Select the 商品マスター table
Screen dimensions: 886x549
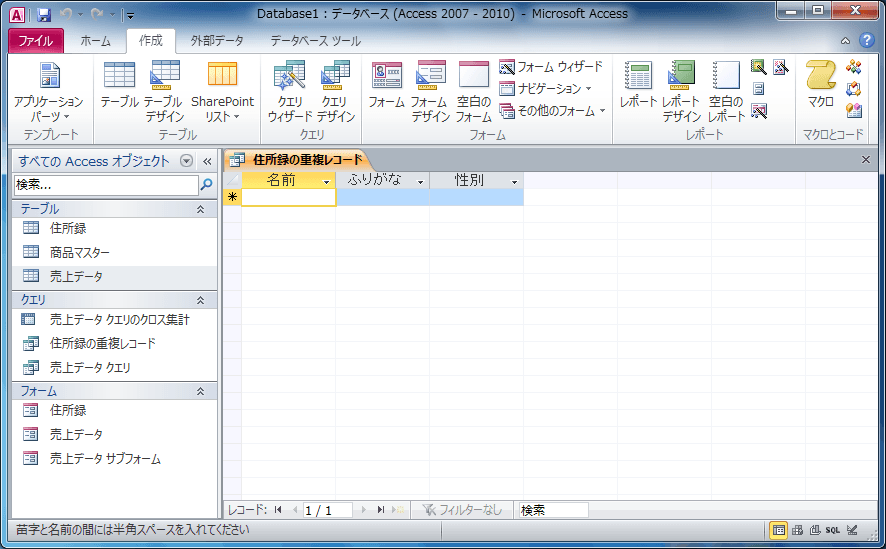(115, 252)
